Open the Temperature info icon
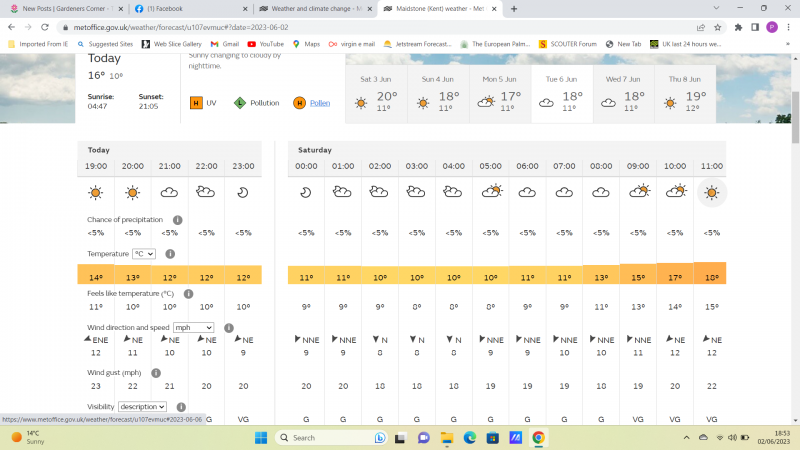Screen dimensions: 800x450 170,254
